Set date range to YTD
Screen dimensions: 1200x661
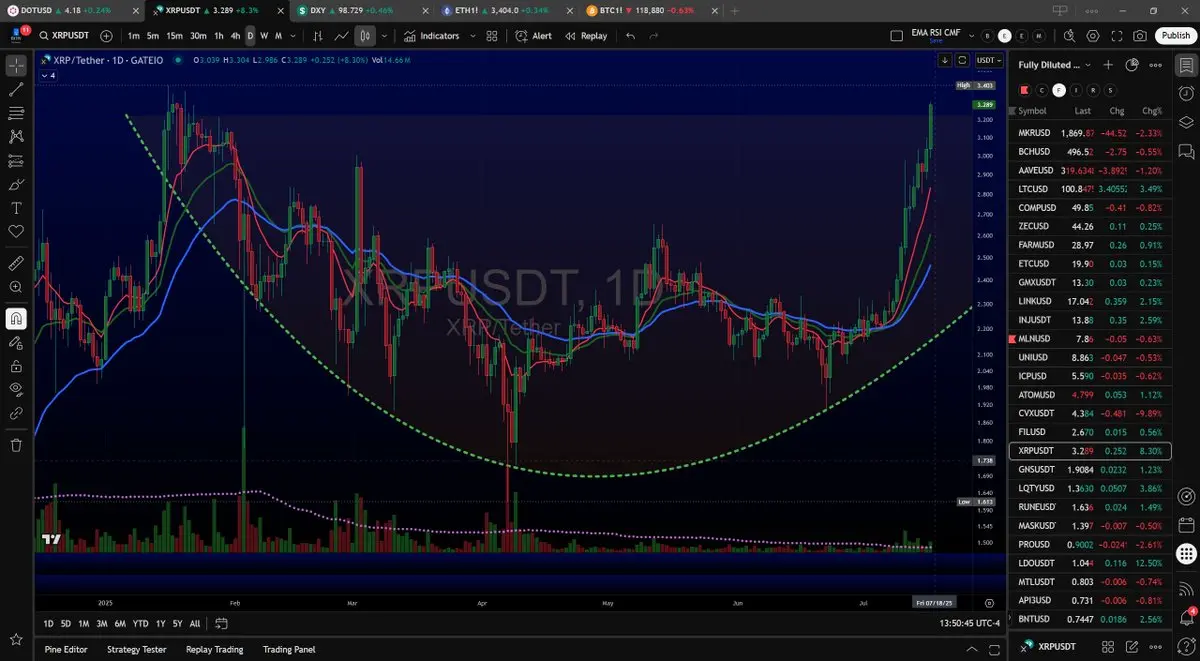(140, 623)
